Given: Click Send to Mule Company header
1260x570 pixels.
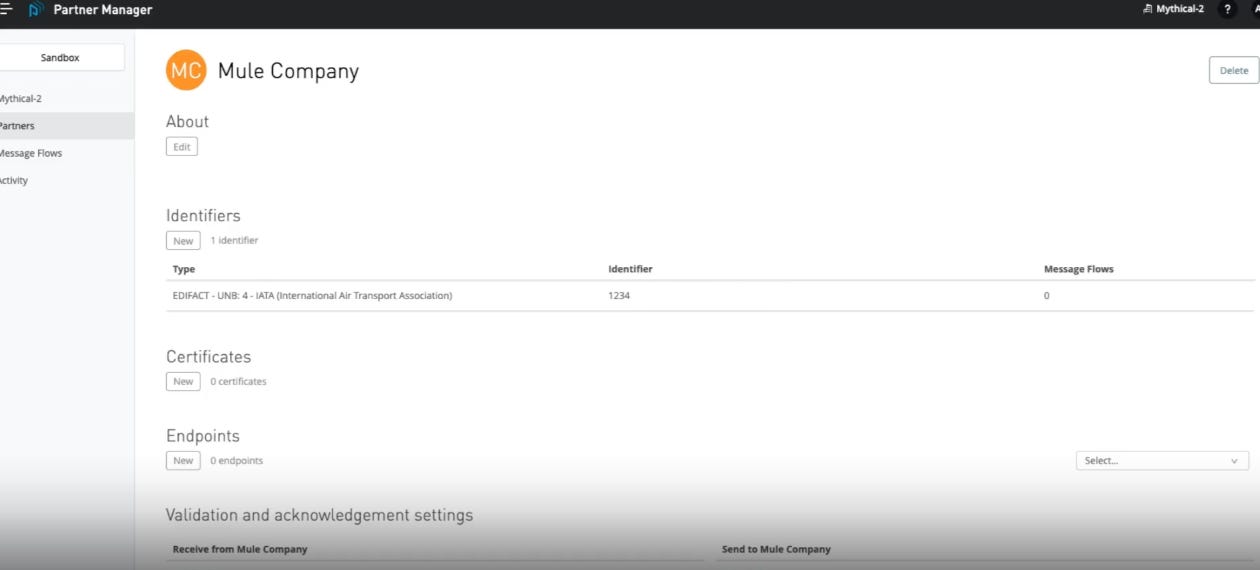Looking at the screenshot, I should tap(776, 549).
